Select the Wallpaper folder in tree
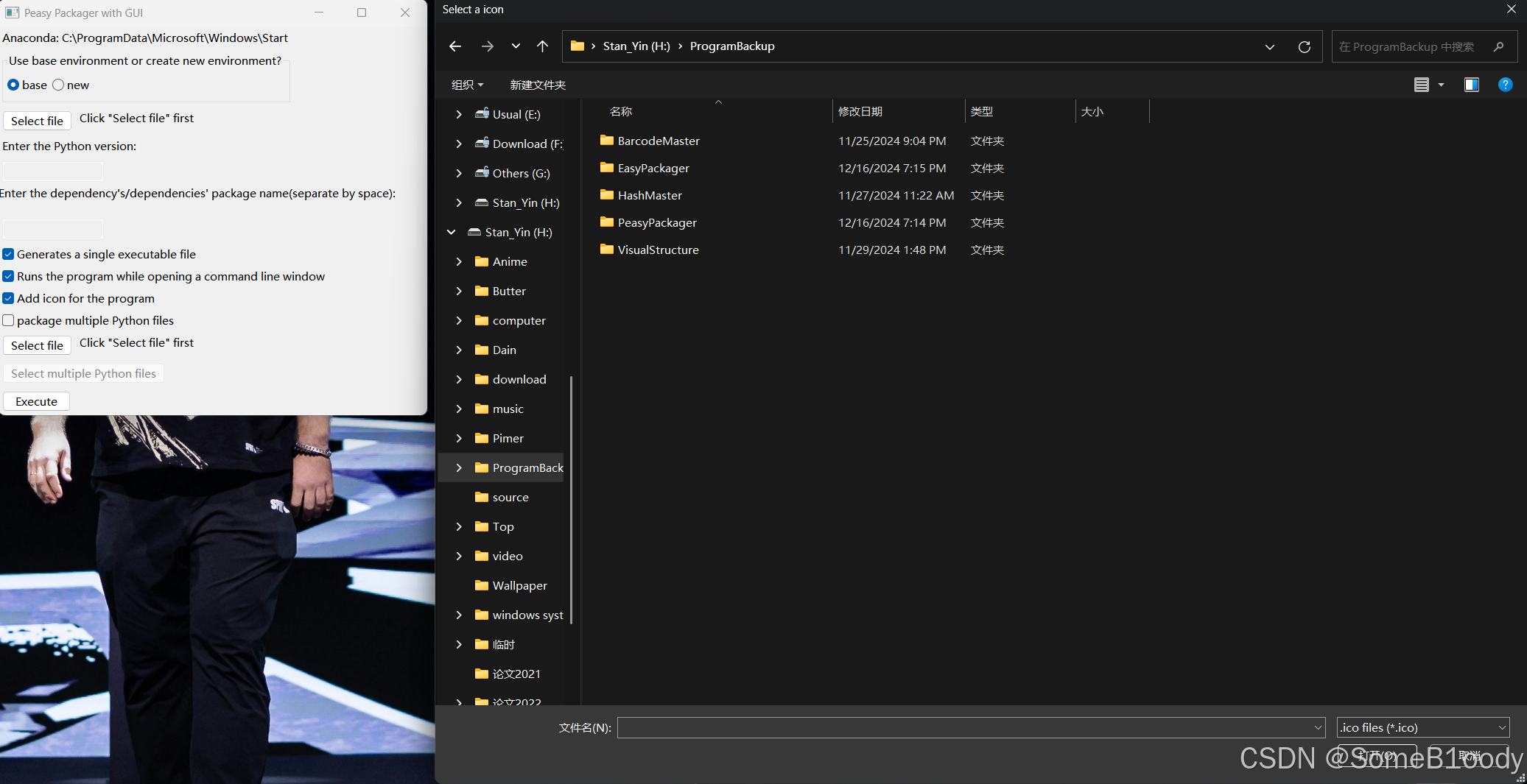 coord(511,585)
